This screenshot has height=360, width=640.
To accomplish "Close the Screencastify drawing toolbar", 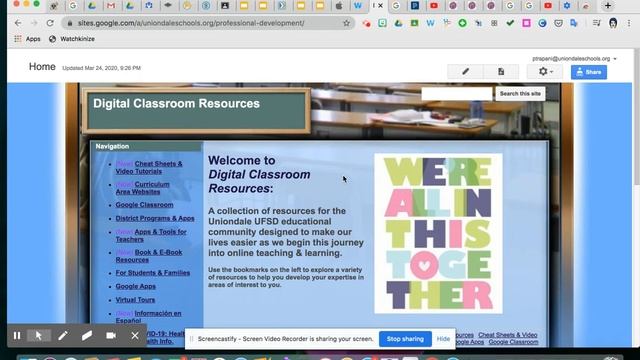I will [135, 336].
